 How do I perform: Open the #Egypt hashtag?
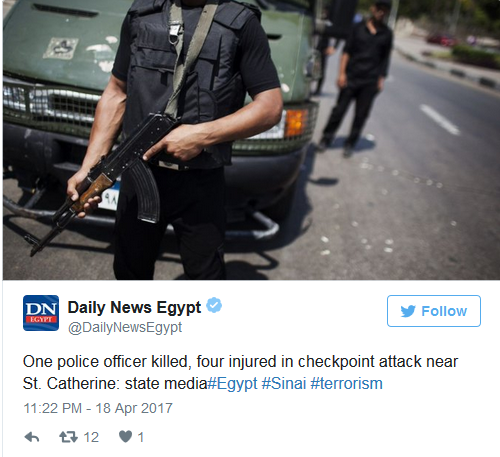(x=232, y=383)
